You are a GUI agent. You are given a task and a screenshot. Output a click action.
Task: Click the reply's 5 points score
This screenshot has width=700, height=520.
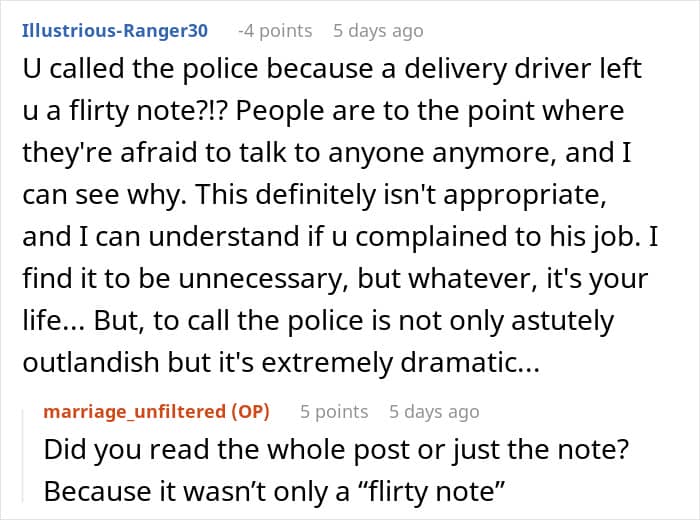point(334,411)
